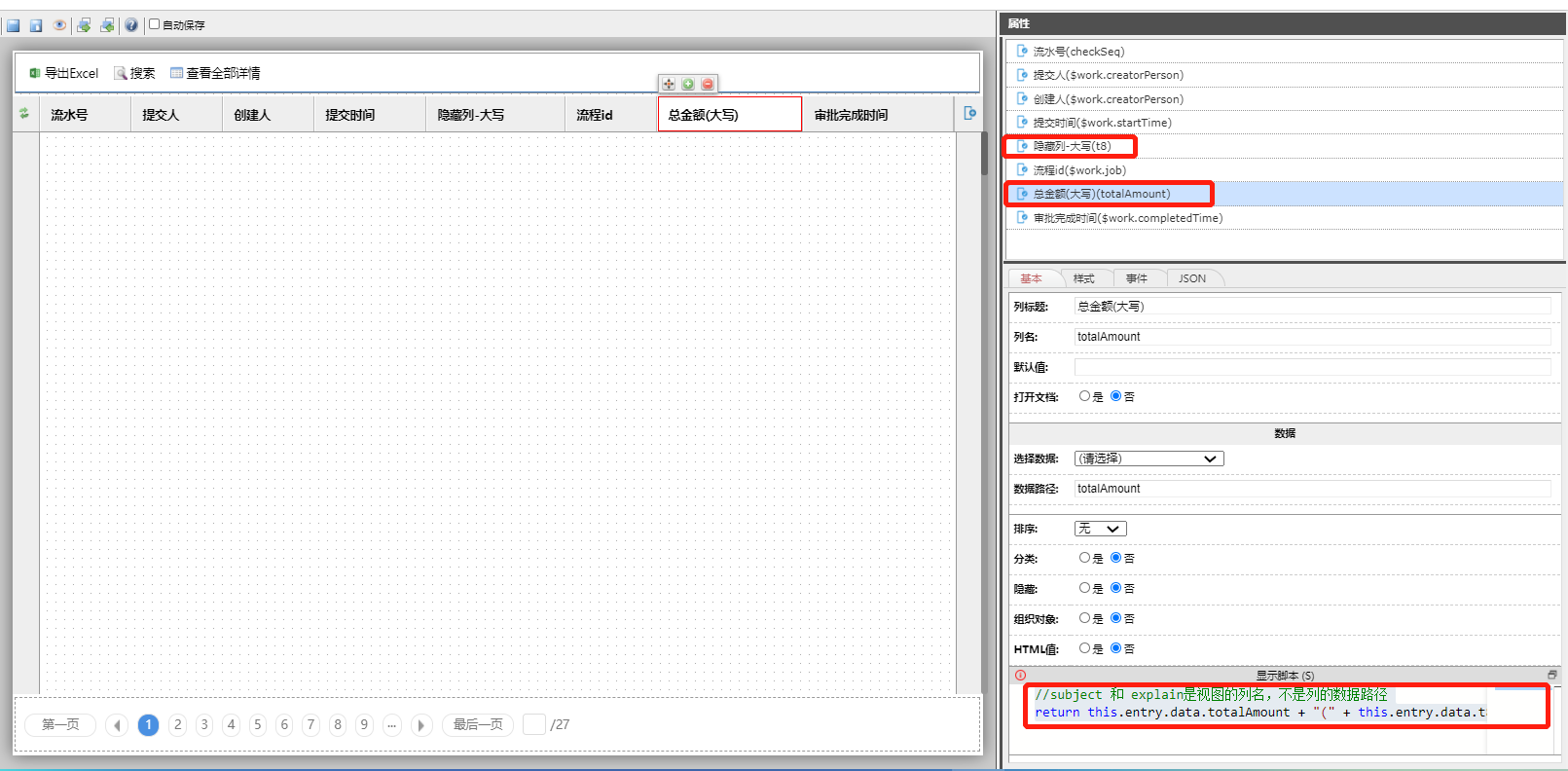The image size is (1568, 771).
Task: Click the first green-arrow export icon
Action: click(x=84, y=25)
